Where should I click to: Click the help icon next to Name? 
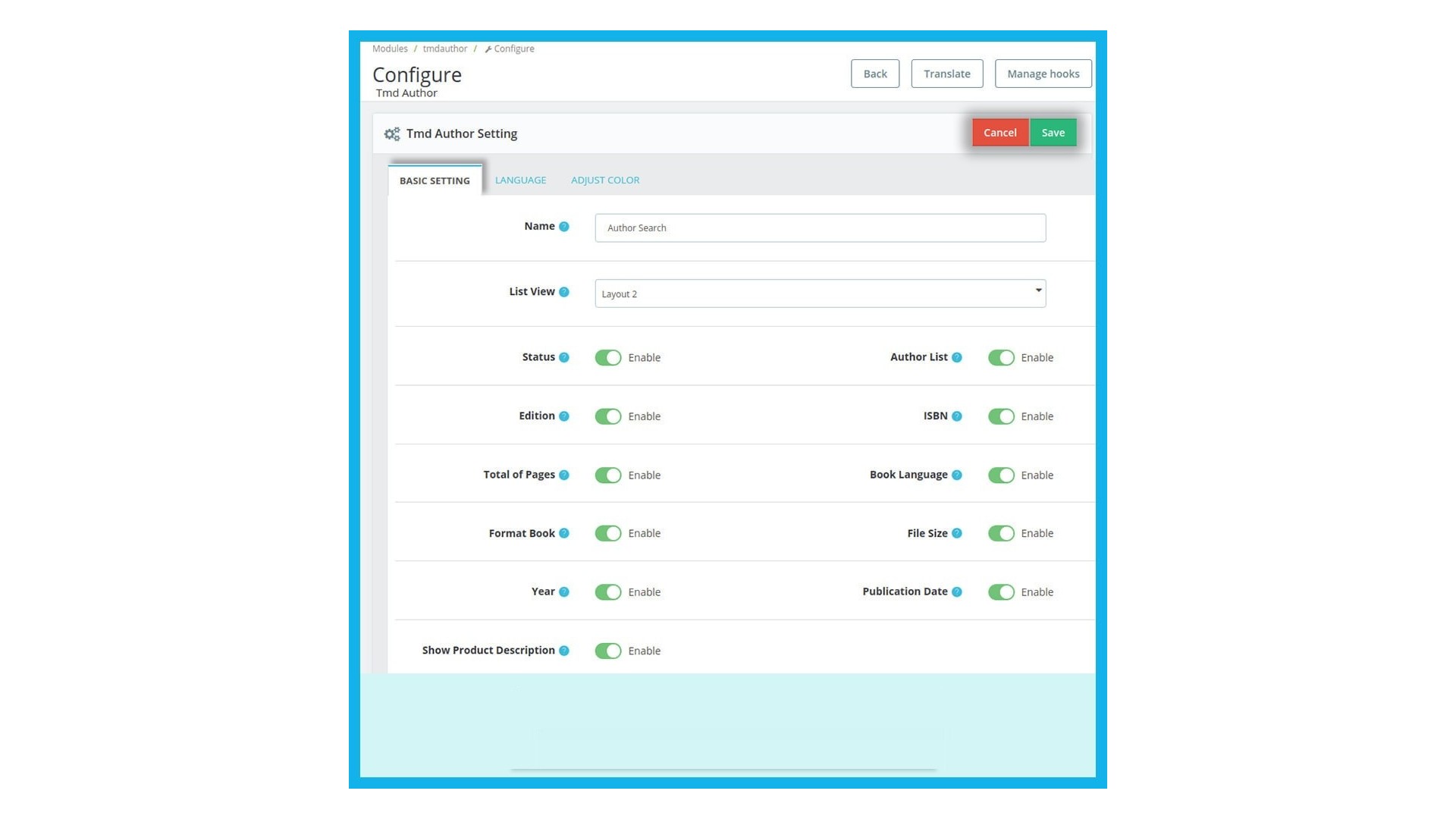point(563,227)
